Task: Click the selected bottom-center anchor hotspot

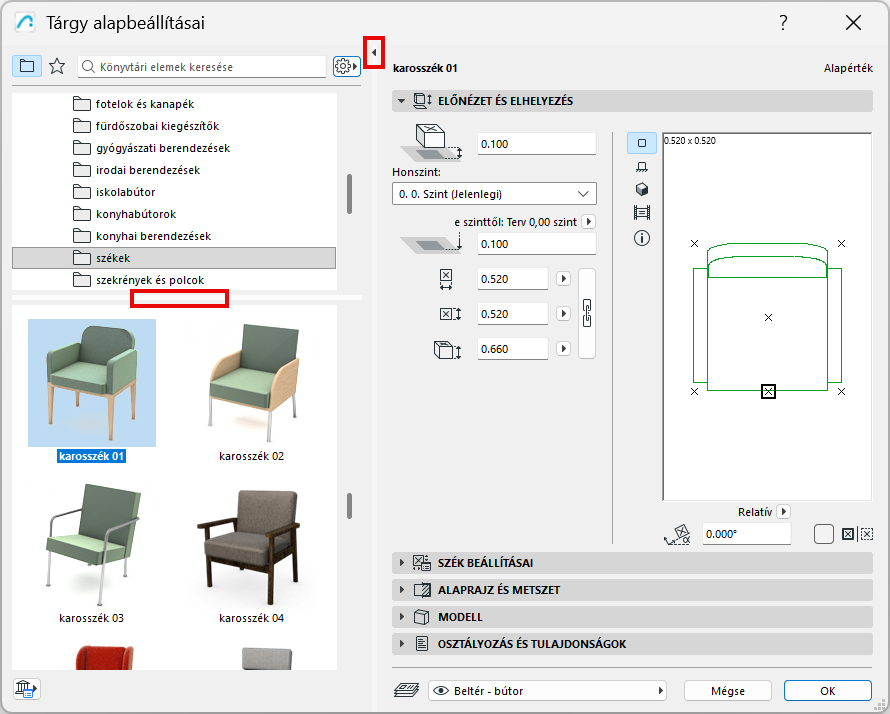Action: (768, 391)
